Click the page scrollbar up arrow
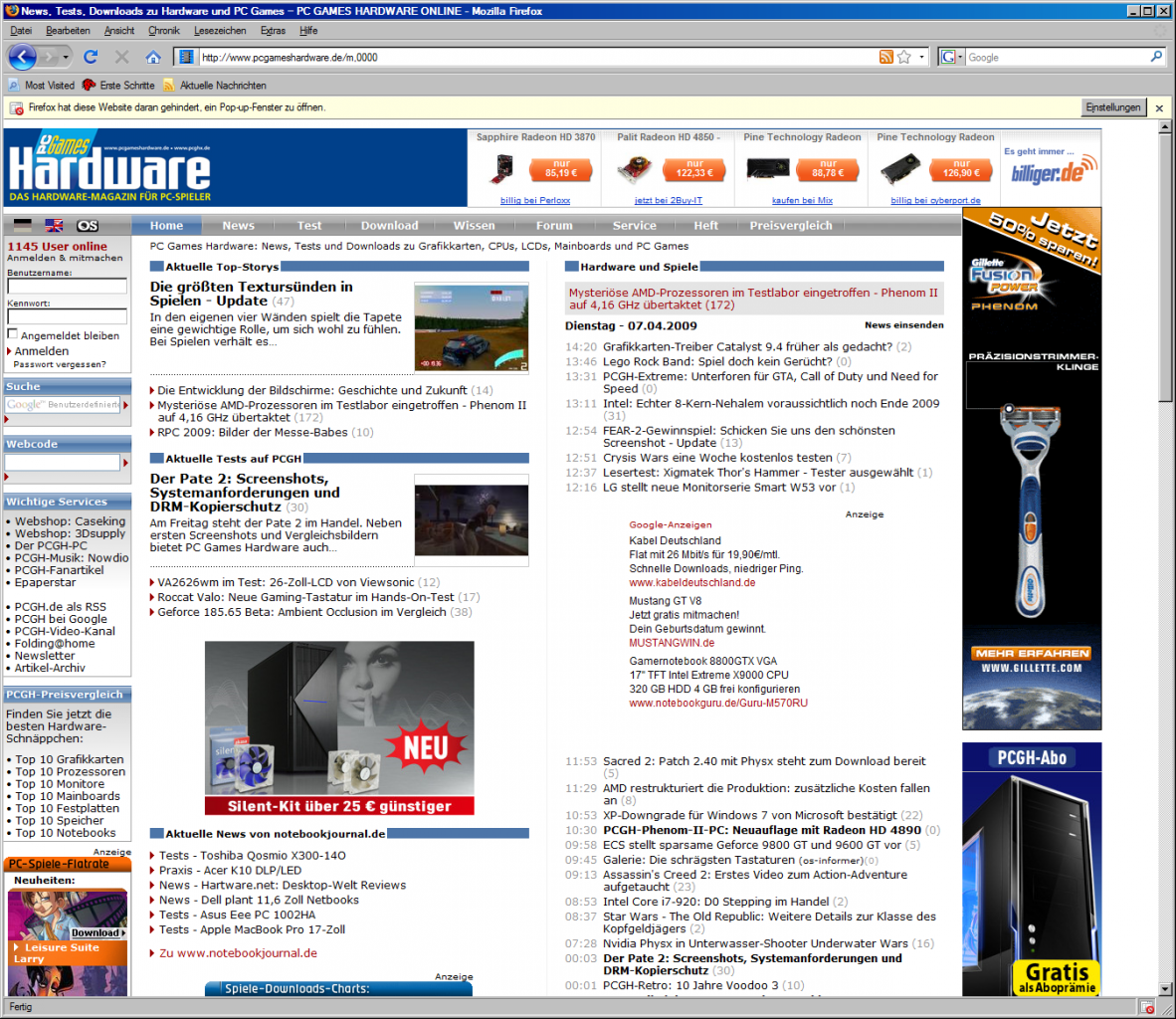Screen dimensions: 1176x1019 [1165, 127]
